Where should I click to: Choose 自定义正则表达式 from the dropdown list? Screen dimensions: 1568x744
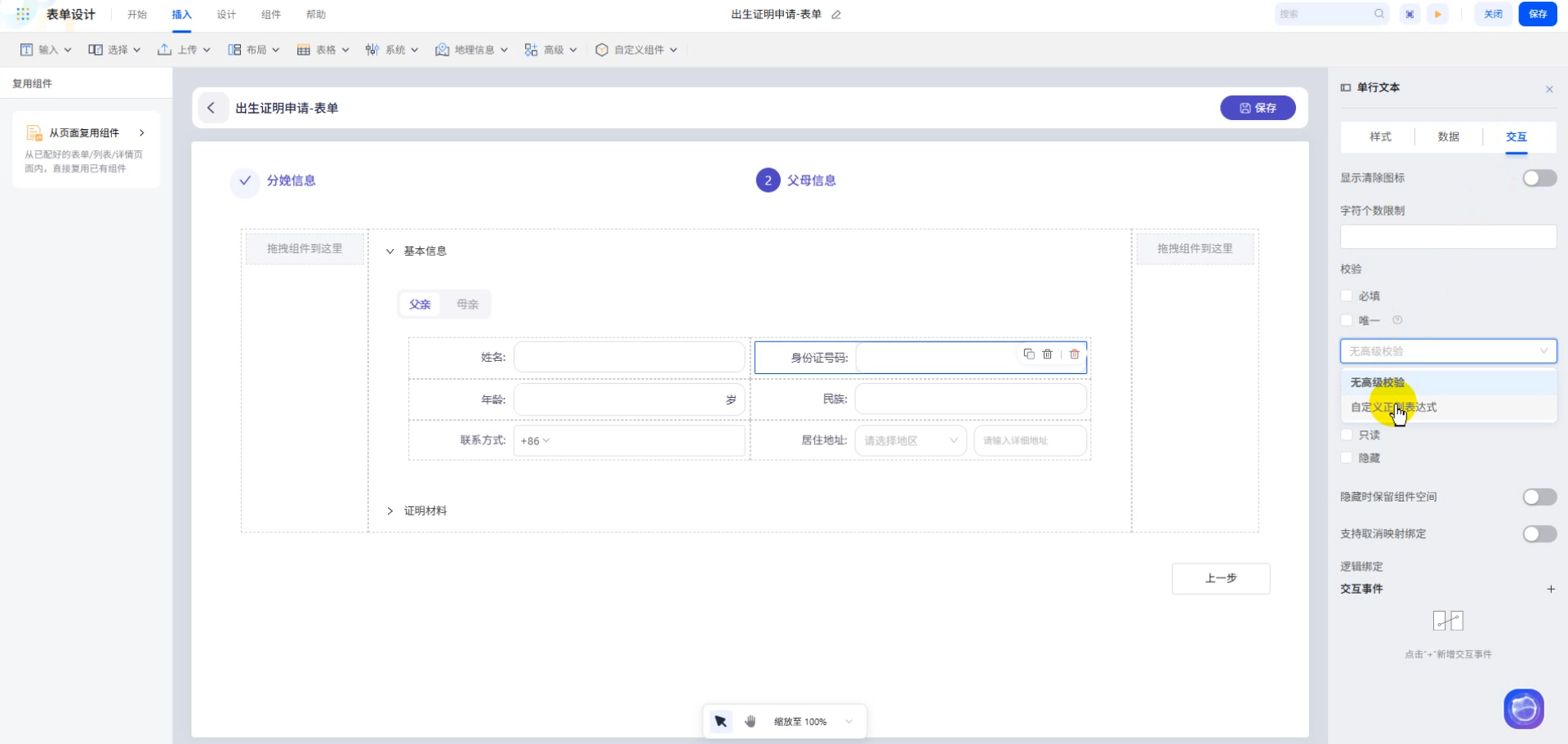(x=1393, y=407)
